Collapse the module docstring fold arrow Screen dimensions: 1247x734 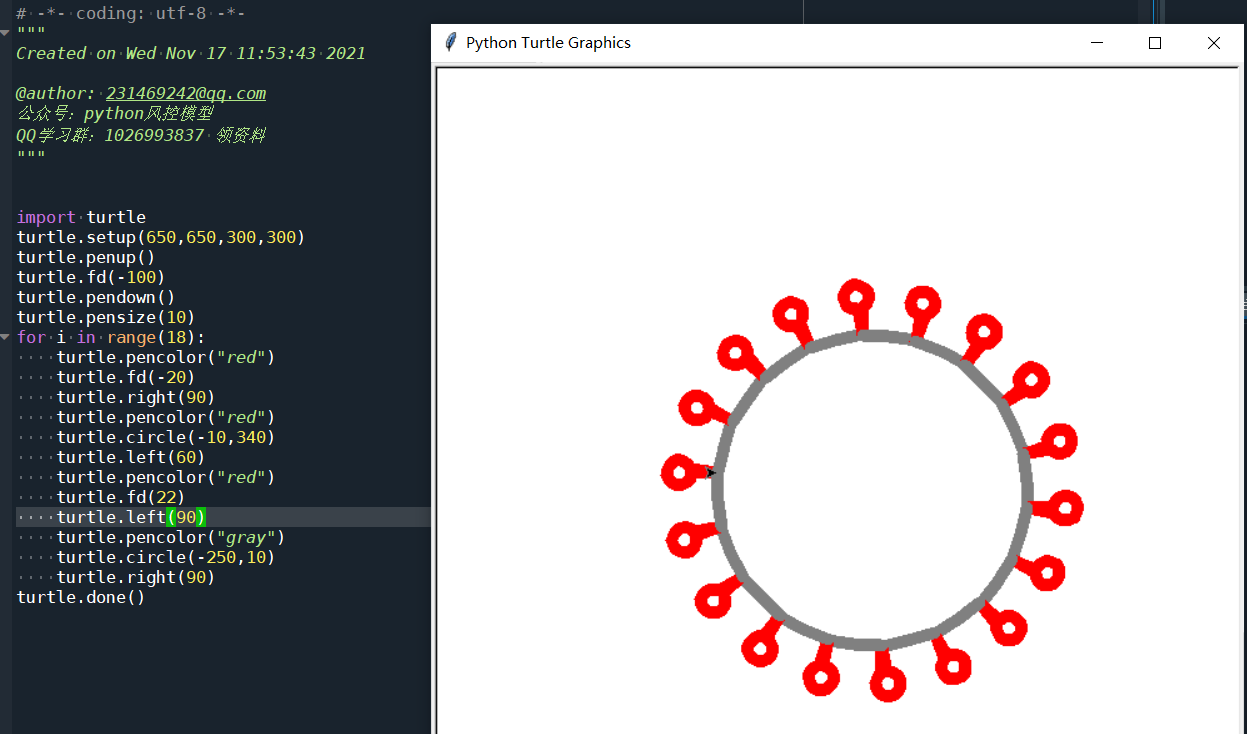pos(4,31)
